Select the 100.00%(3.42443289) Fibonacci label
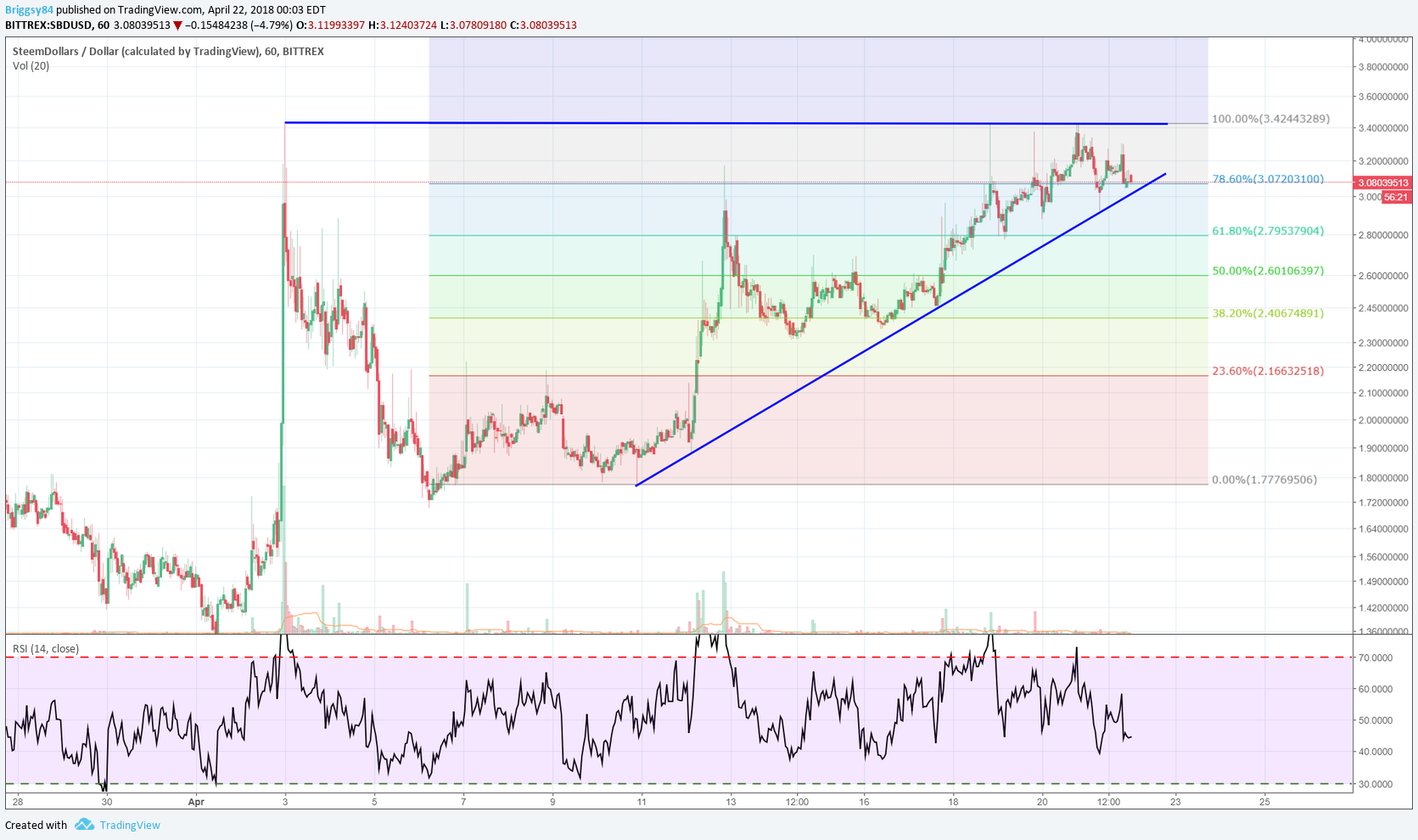Screen dimensions: 1418x840 [x=1270, y=119]
